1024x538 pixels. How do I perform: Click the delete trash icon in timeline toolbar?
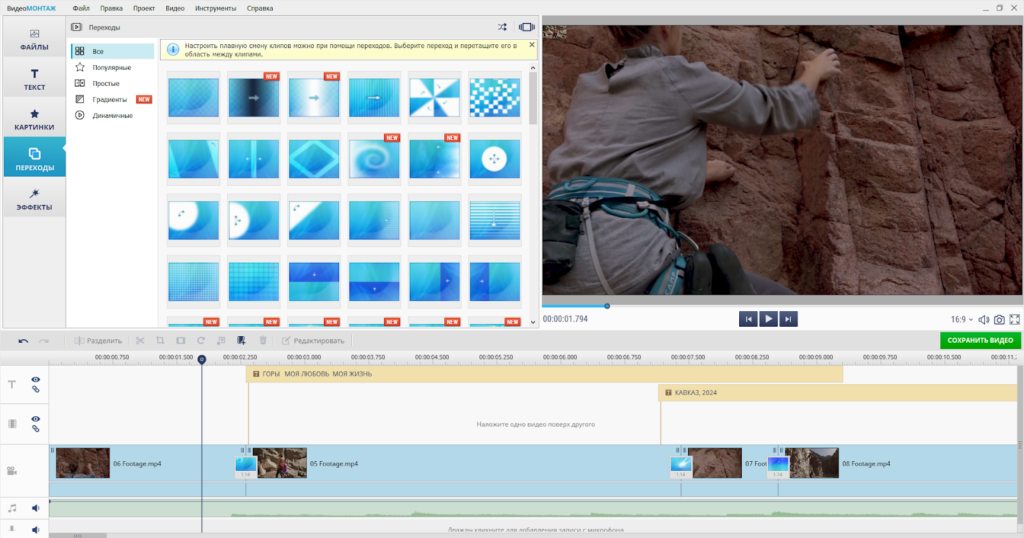(263, 341)
